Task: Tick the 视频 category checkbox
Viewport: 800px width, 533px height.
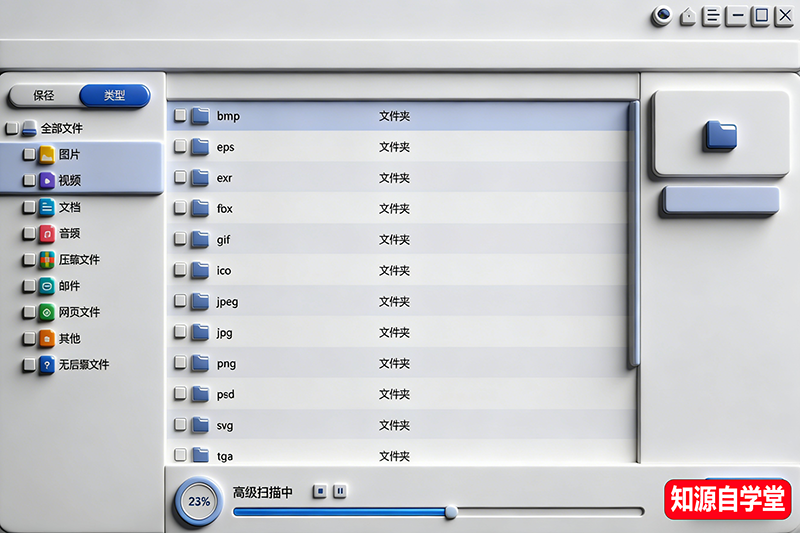Action: (x=29, y=180)
